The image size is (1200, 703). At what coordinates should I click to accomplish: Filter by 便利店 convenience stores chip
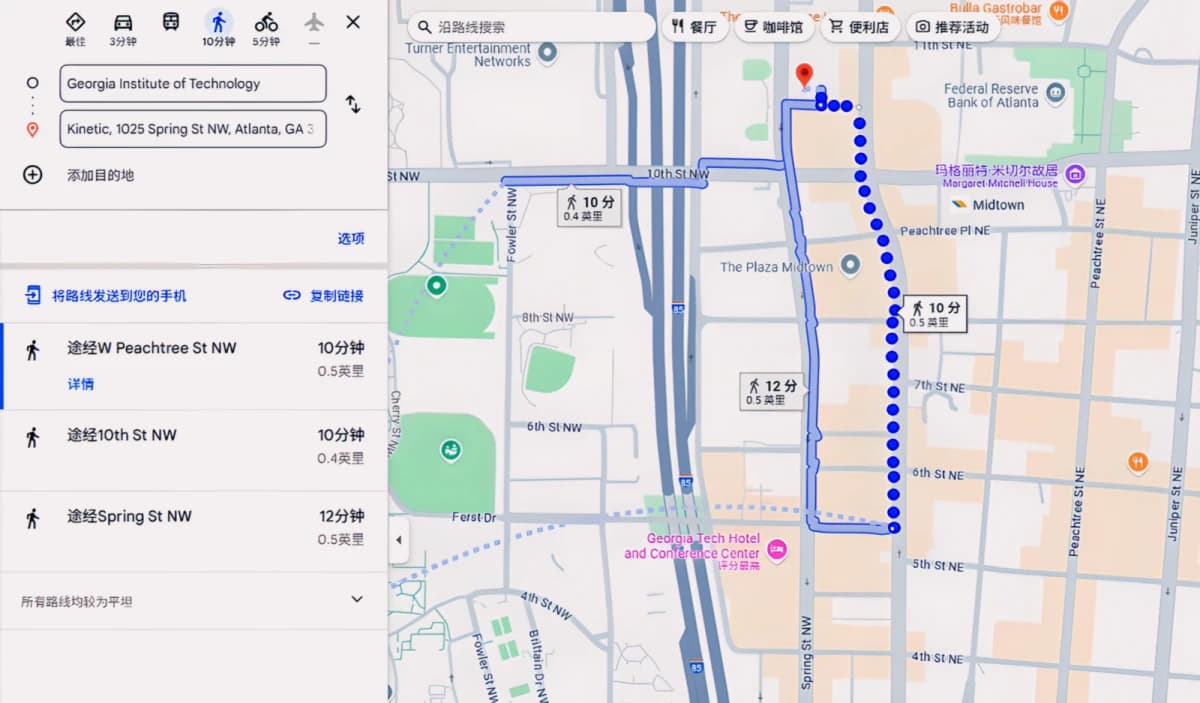tap(859, 27)
